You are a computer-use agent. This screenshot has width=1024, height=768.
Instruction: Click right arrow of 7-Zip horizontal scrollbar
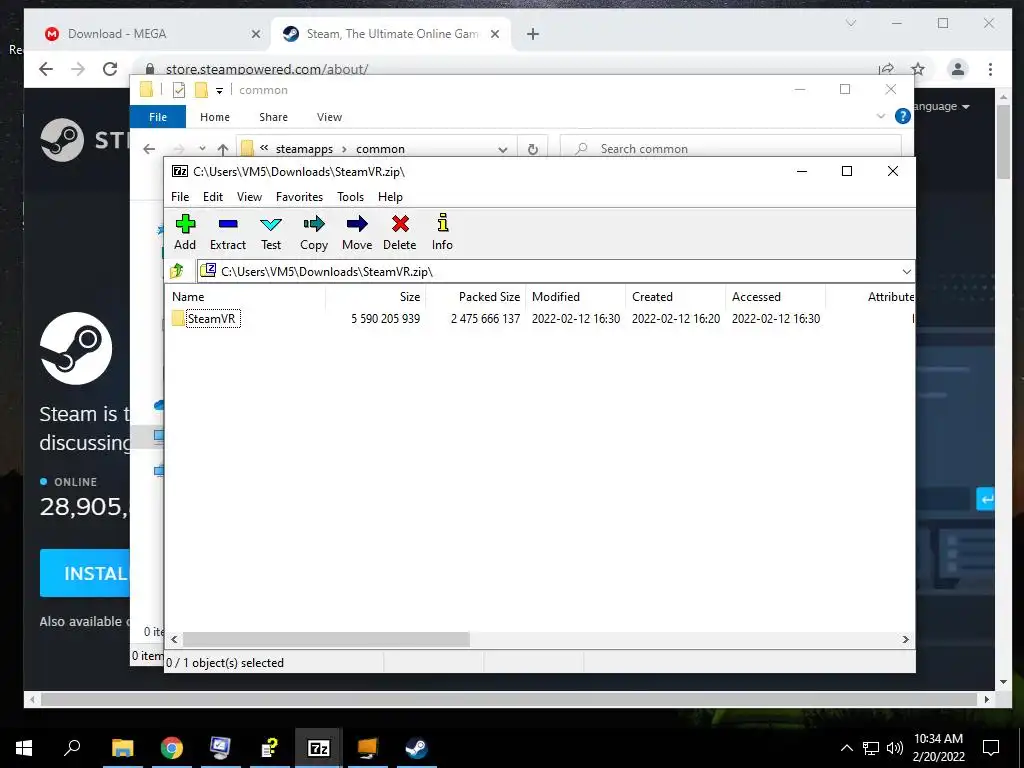coord(906,639)
